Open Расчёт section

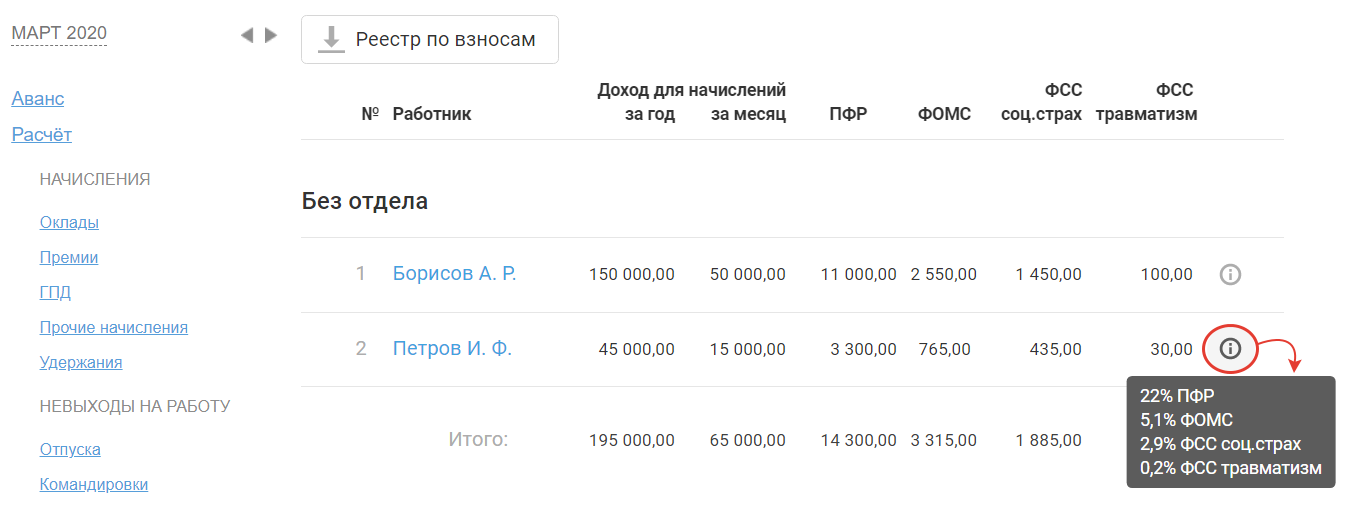coord(42,135)
